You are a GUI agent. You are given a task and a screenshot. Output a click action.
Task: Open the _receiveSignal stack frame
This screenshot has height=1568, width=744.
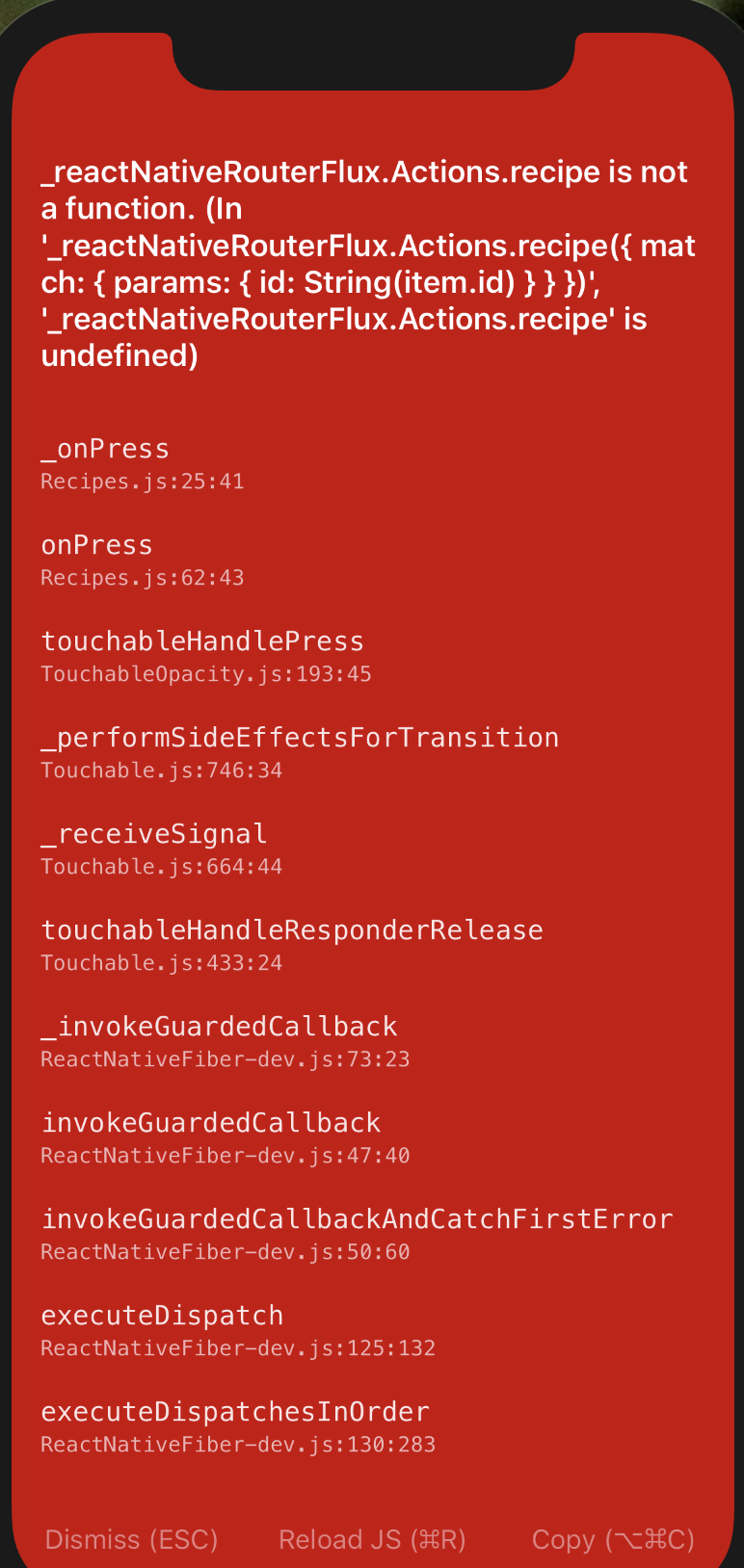point(154,833)
